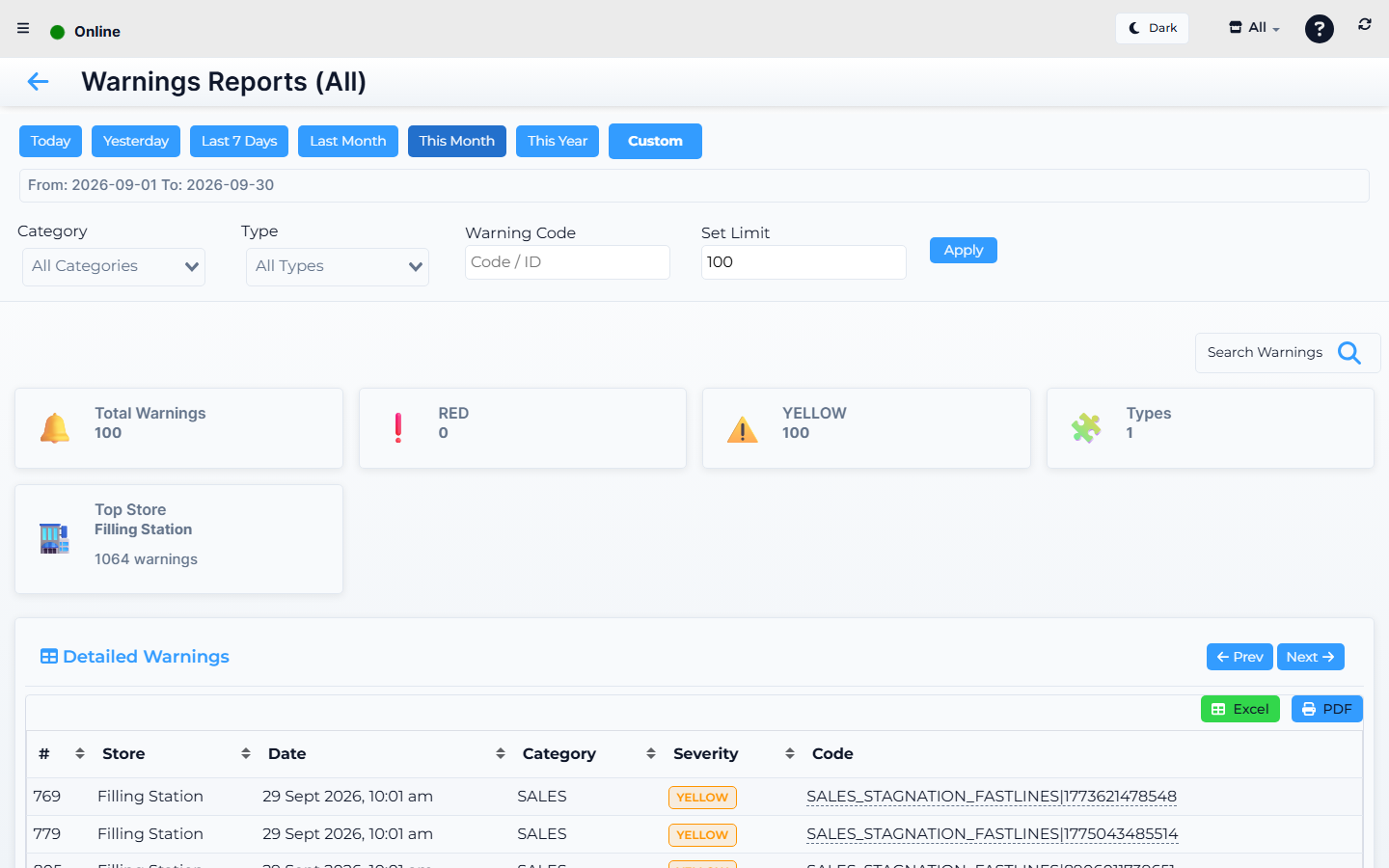Expand the All Categories dropdown
This screenshot has height=868, width=1389.
(x=114, y=266)
